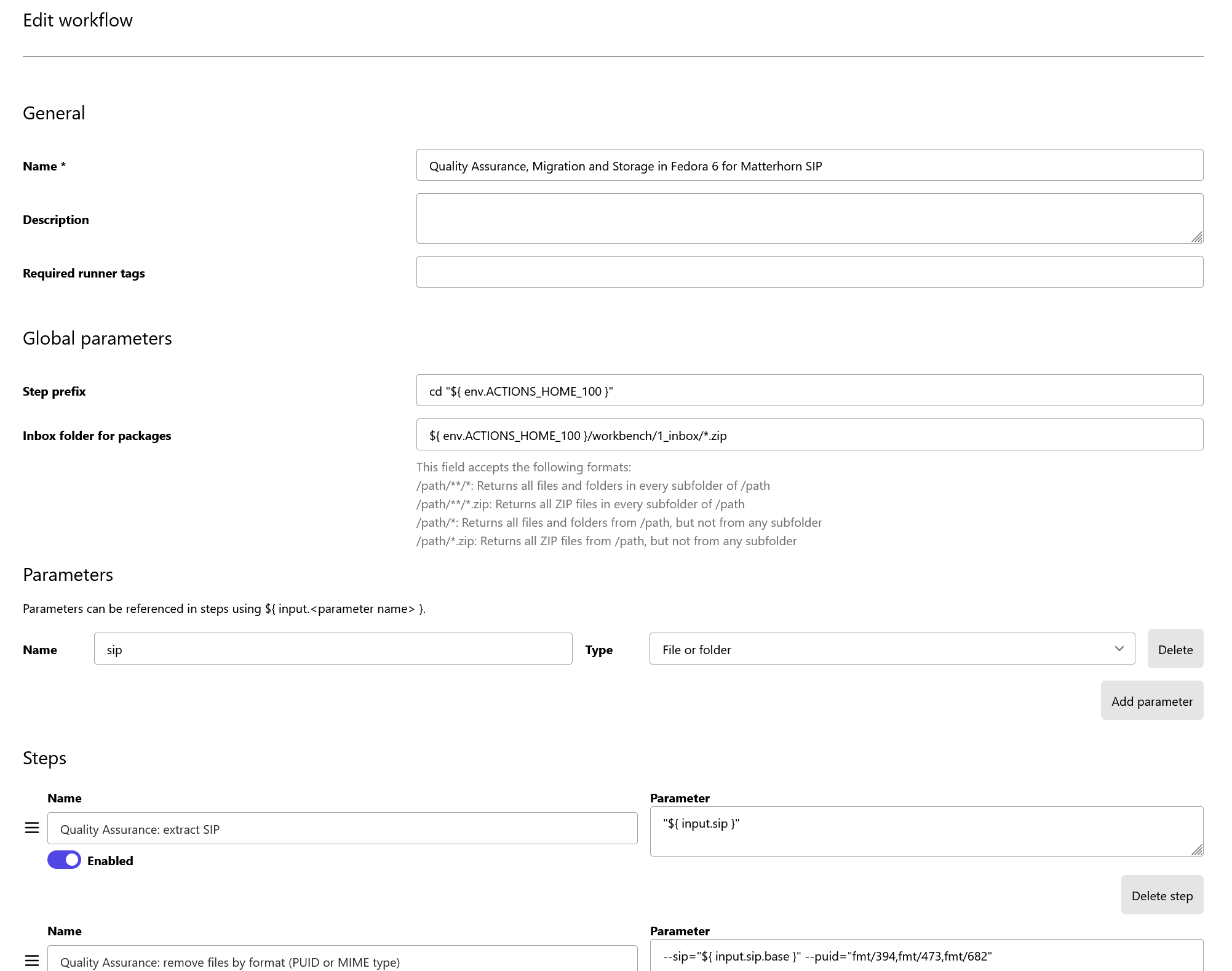Edit the "${ input.sip }" parameter text

tap(926, 831)
